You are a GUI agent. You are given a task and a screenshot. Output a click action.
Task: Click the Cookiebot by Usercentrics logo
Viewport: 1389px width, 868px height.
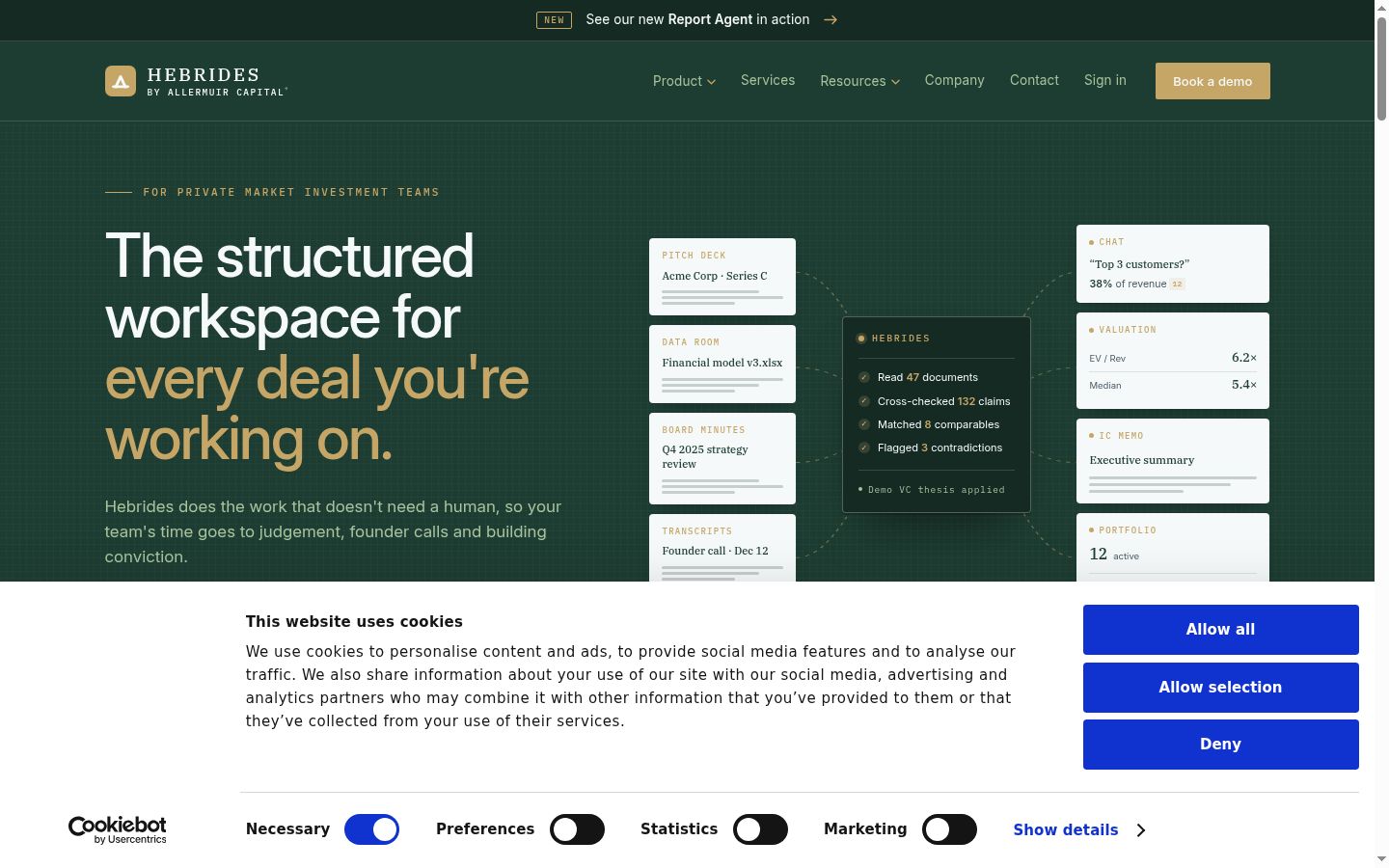pos(117,829)
